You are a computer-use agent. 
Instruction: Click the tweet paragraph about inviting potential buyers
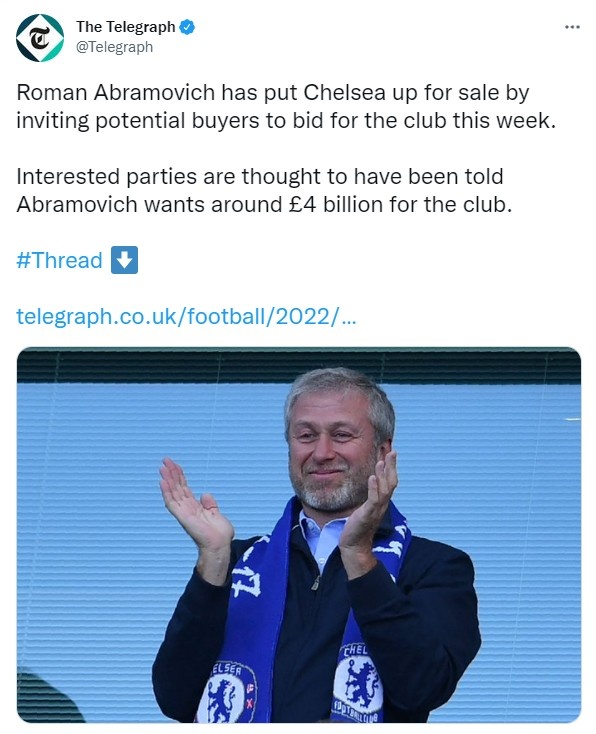click(x=287, y=106)
